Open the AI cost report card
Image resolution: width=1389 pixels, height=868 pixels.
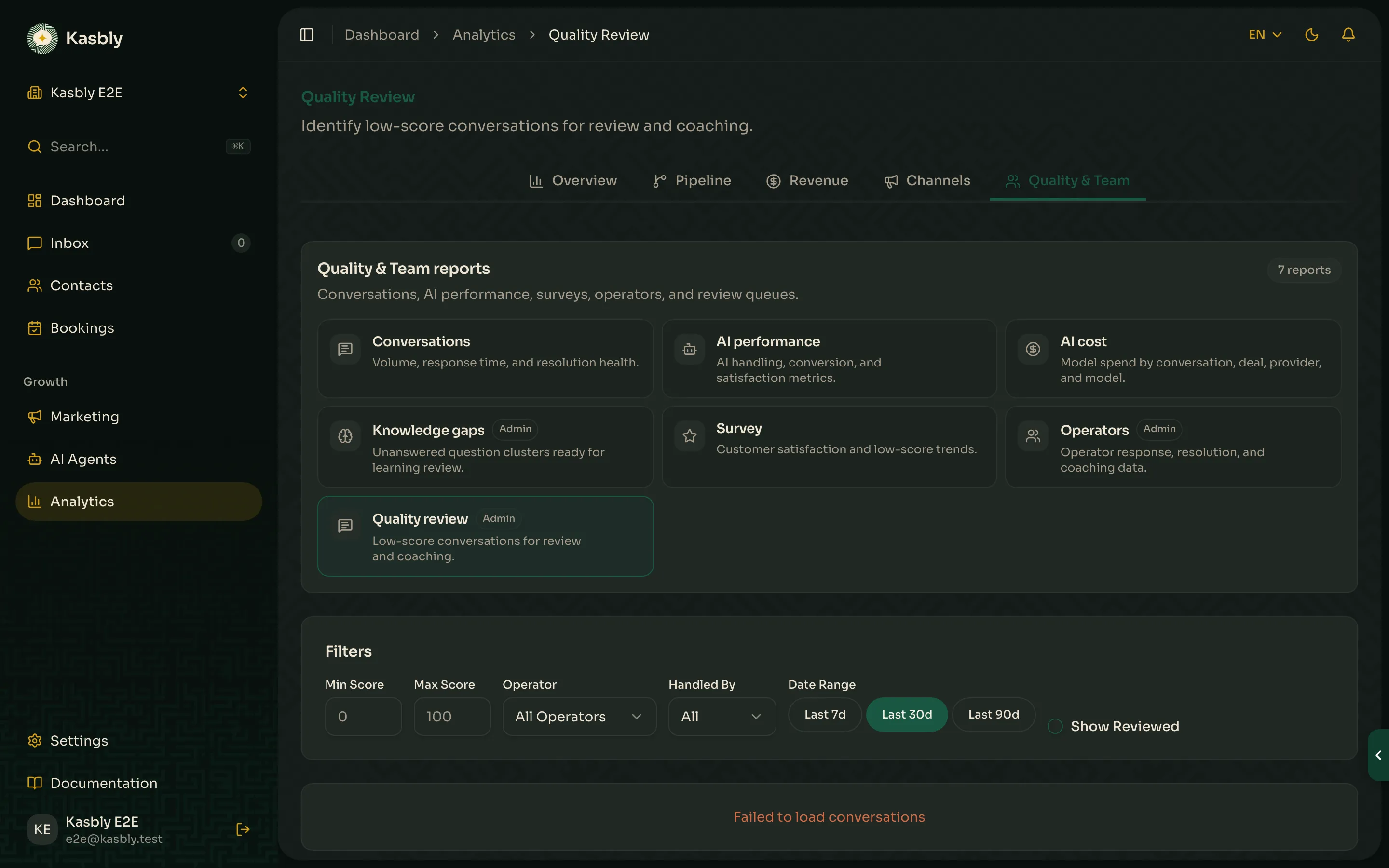(1173, 359)
